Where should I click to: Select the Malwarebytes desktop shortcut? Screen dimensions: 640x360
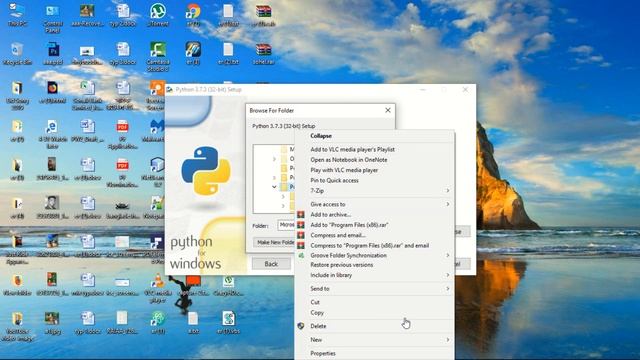(x=157, y=130)
